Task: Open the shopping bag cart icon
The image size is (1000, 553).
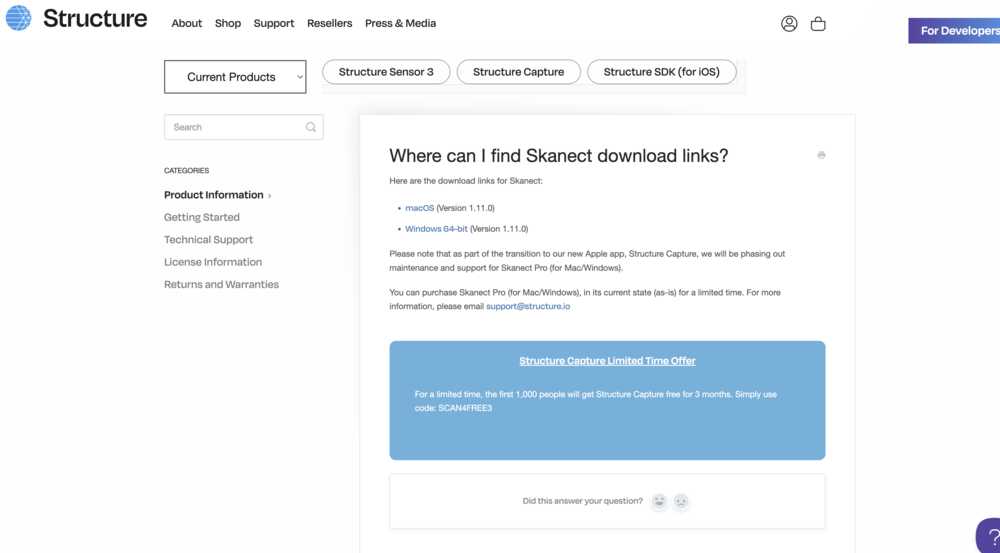Action: (x=818, y=23)
